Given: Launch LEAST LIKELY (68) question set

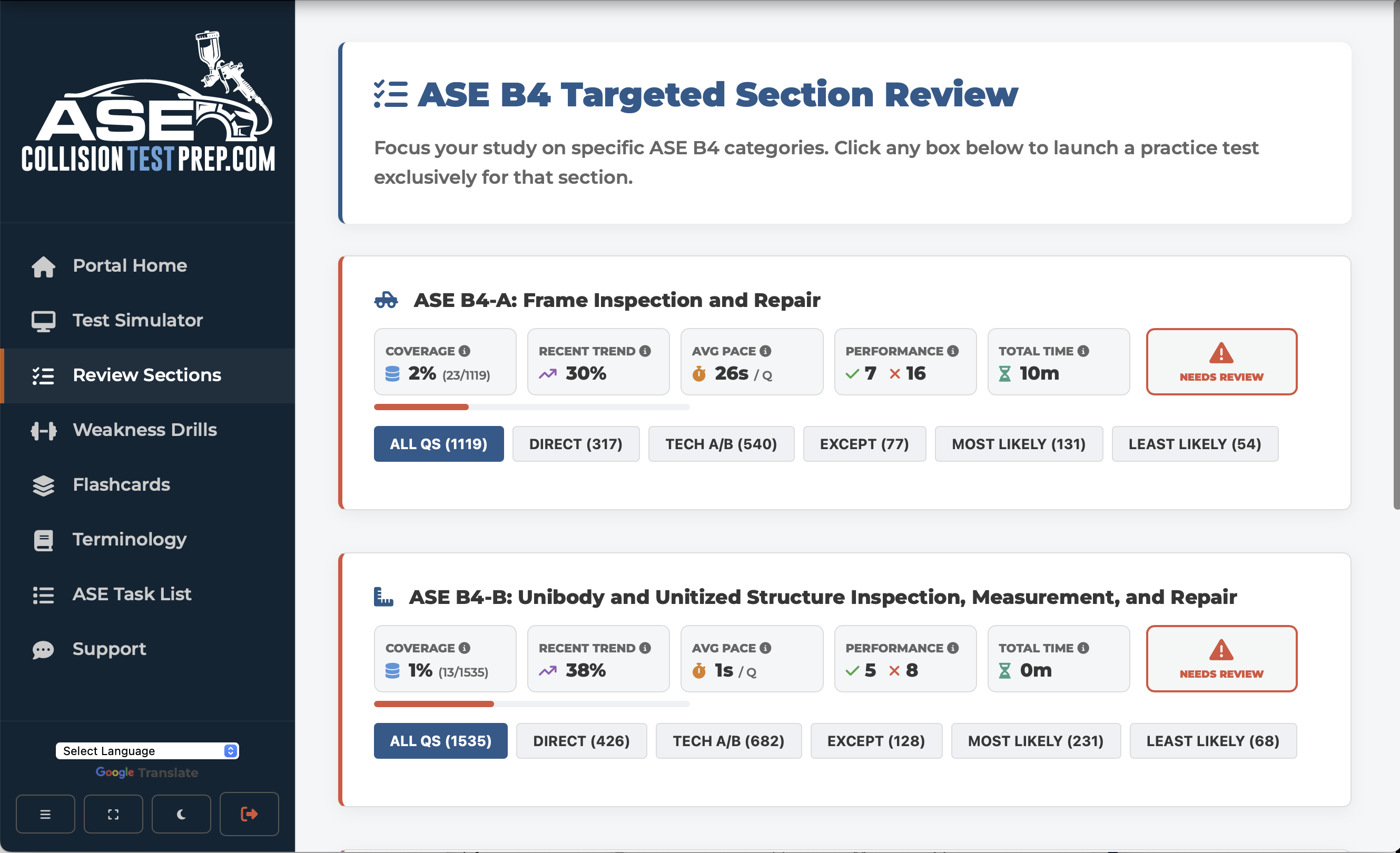Looking at the screenshot, I should pyautogui.click(x=1214, y=741).
